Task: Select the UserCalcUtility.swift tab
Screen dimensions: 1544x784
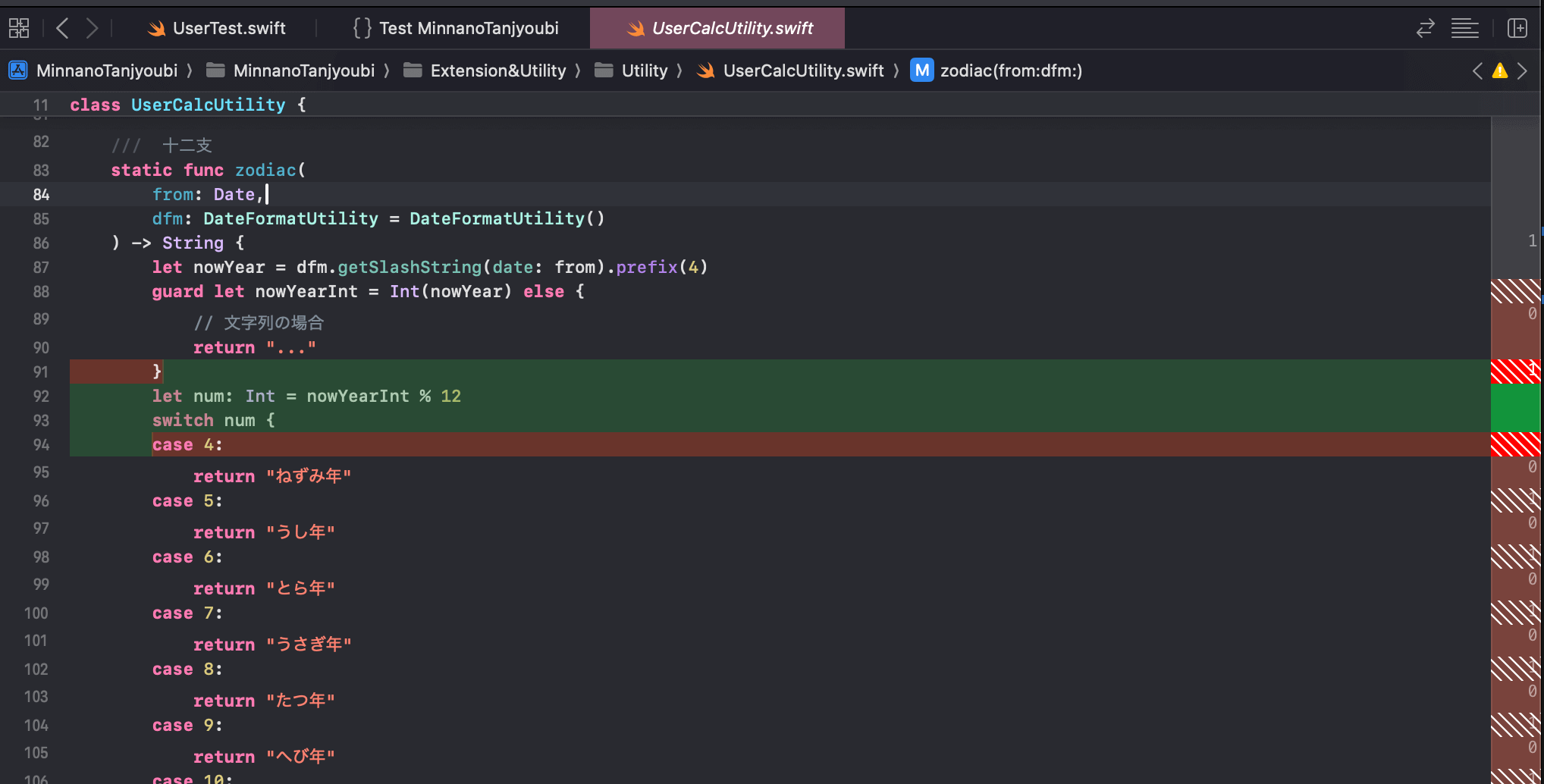Action: point(717,29)
